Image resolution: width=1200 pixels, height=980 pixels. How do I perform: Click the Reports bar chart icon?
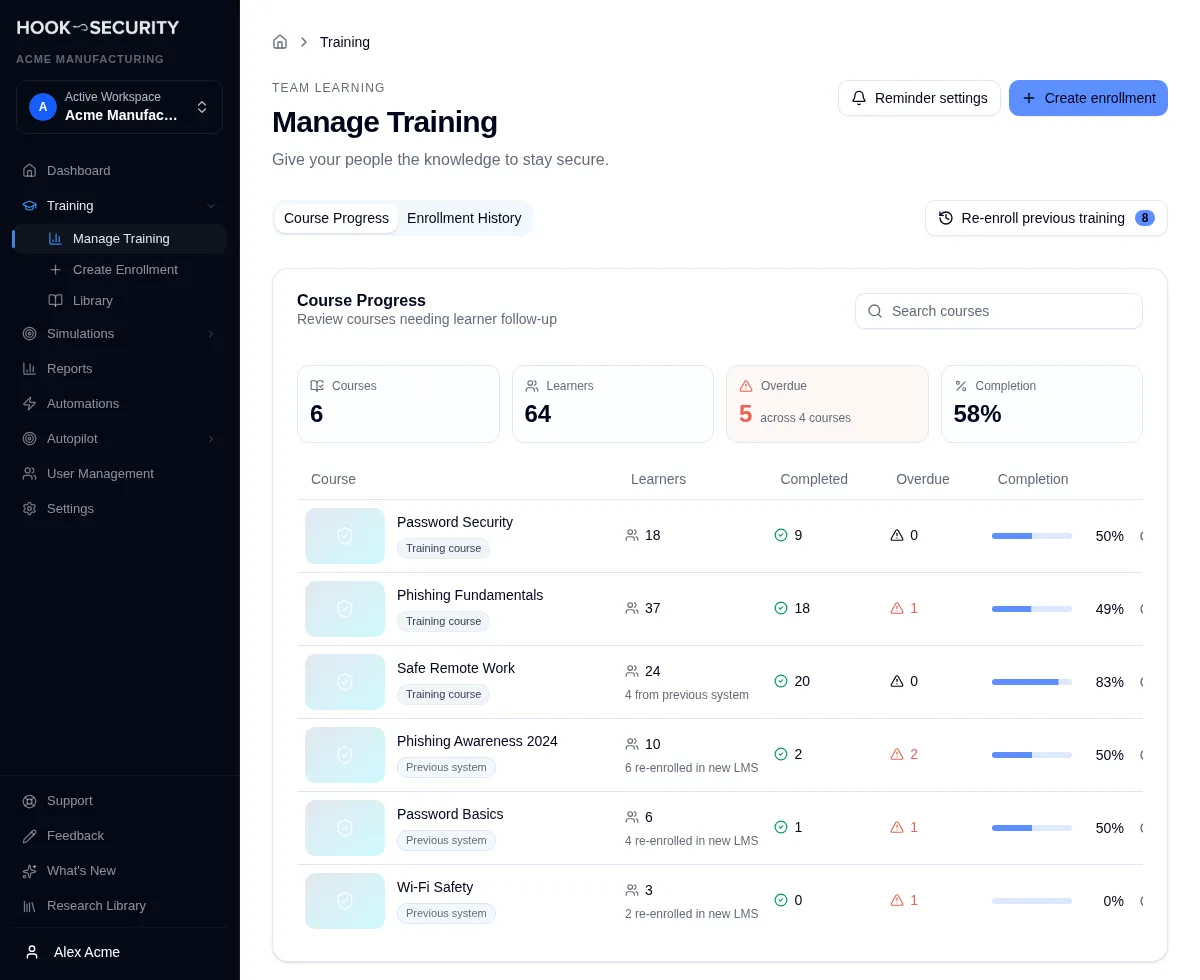(30, 369)
